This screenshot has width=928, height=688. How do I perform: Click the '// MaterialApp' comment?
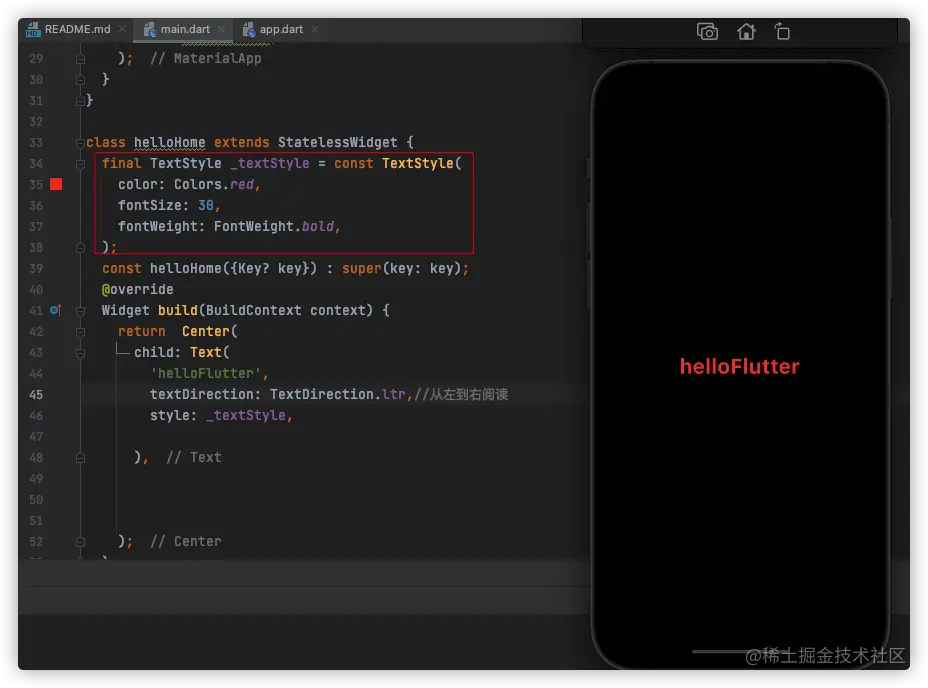coord(205,59)
